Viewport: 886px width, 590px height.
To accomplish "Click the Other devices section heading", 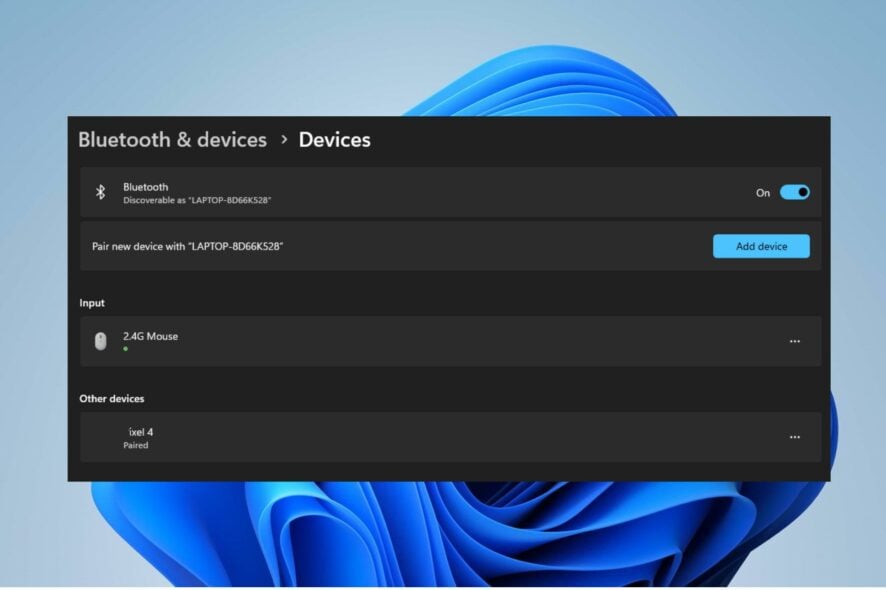I will pyautogui.click(x=112, y=399).
